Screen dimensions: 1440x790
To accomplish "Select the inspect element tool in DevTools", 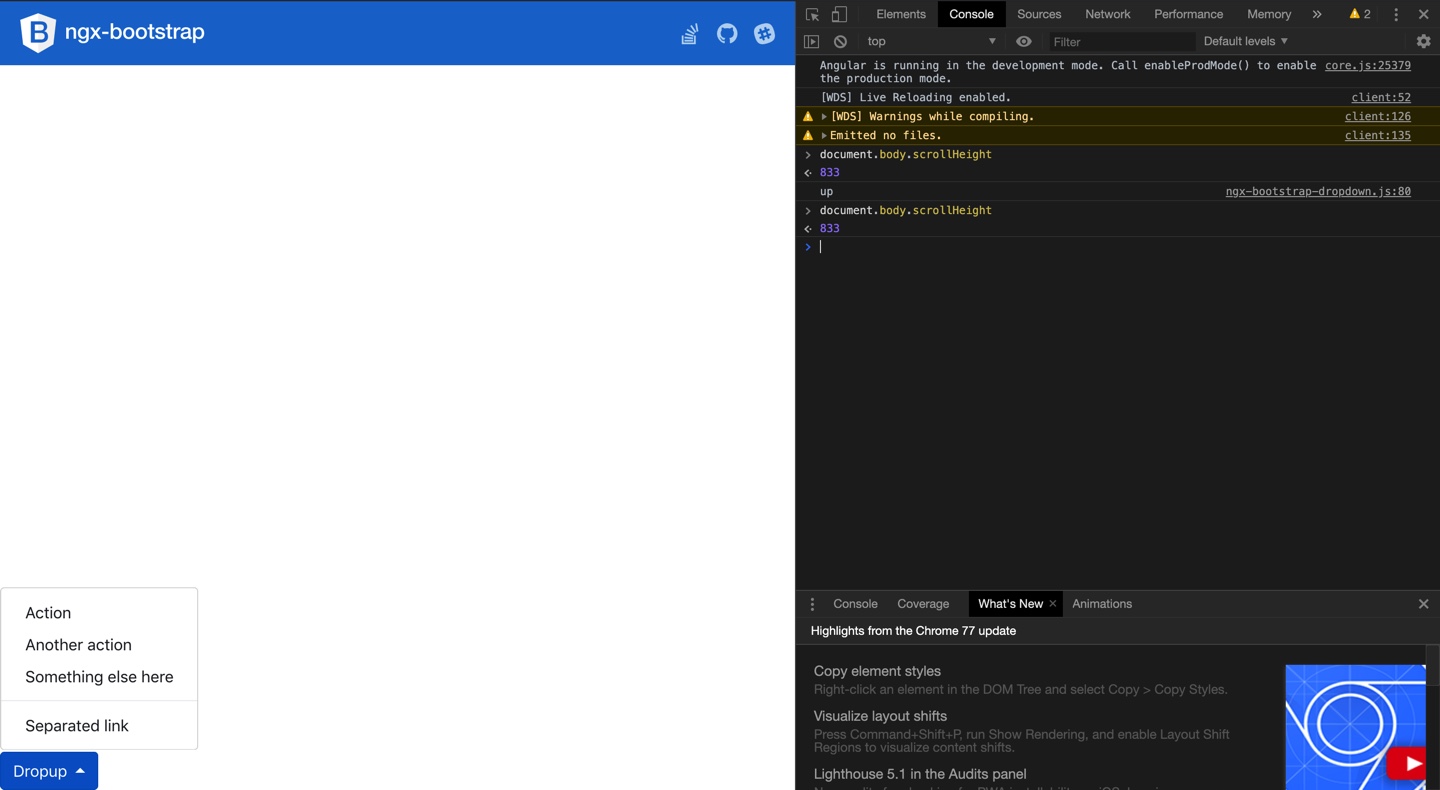I will (814, 14).
